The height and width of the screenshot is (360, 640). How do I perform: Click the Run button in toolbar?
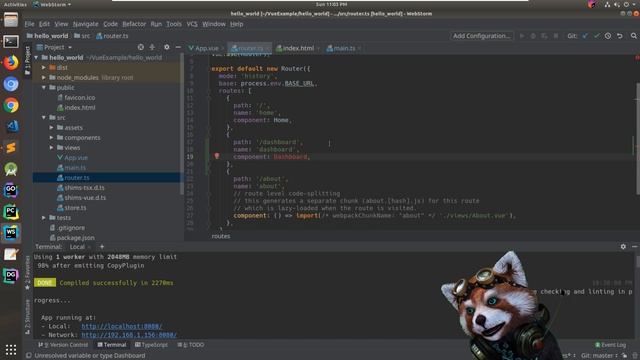pos(522,36)
